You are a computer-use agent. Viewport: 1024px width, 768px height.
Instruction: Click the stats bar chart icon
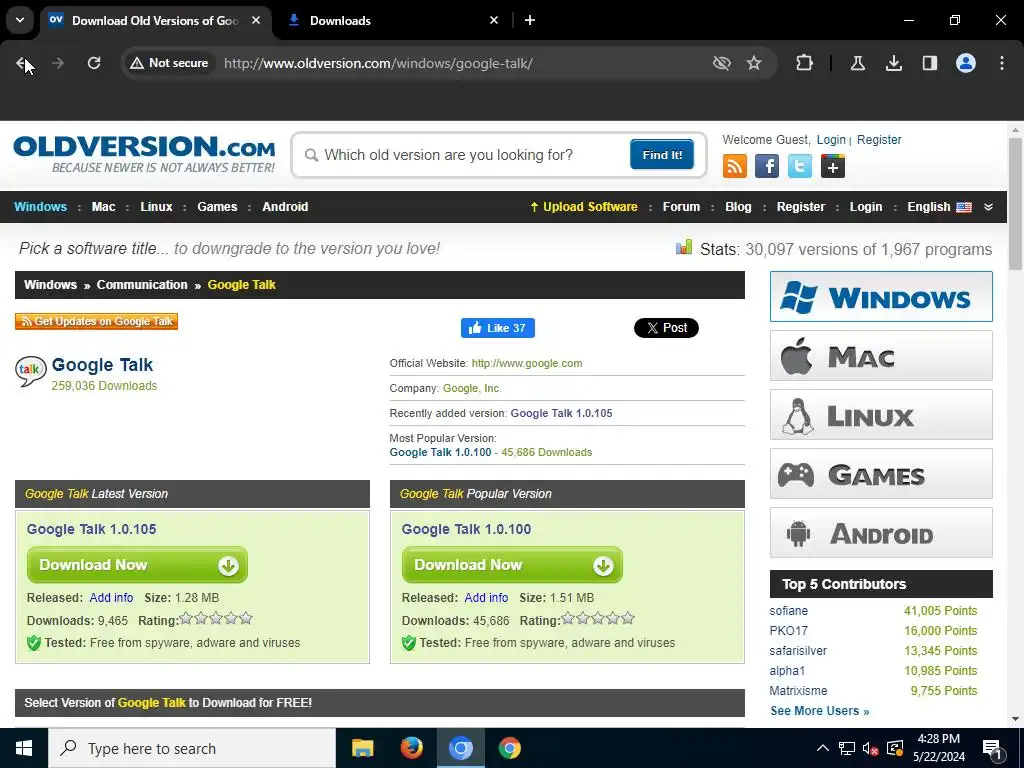[684, 248]
